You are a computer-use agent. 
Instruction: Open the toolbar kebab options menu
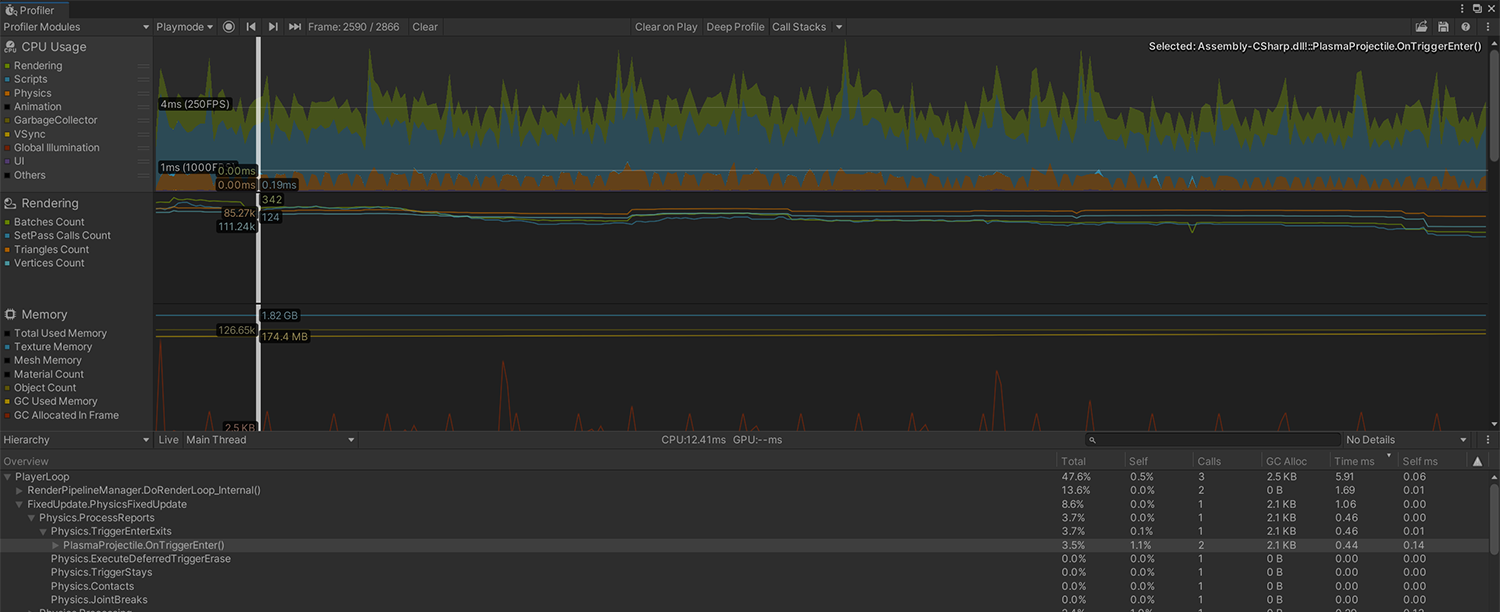[1488, 27]
